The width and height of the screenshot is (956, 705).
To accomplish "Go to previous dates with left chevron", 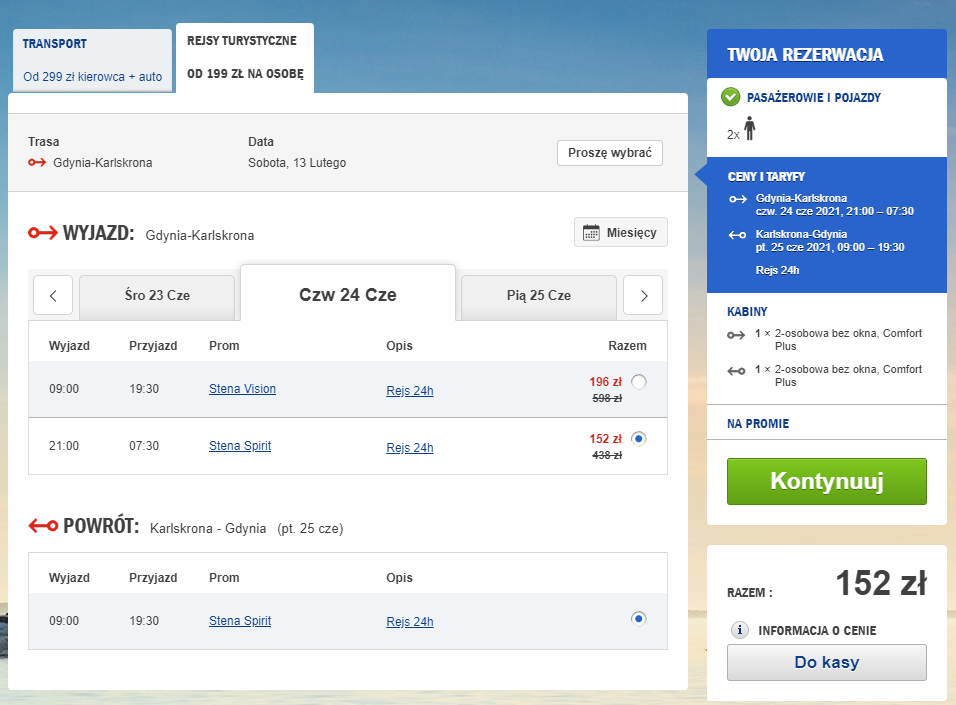I will click(53, 296).
